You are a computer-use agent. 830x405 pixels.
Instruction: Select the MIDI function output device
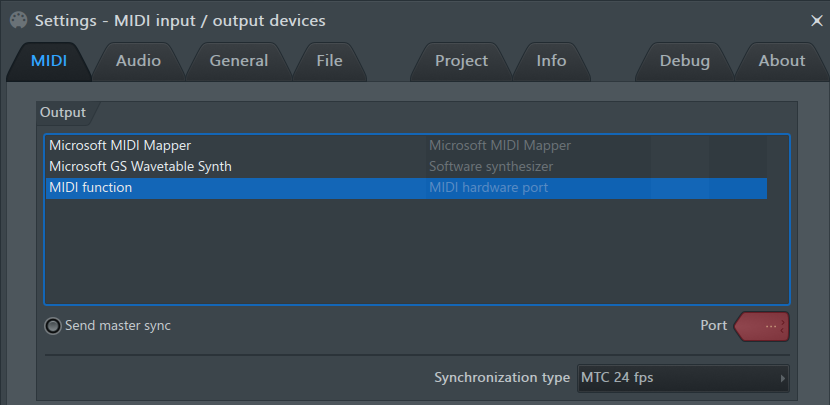[406, 188]
